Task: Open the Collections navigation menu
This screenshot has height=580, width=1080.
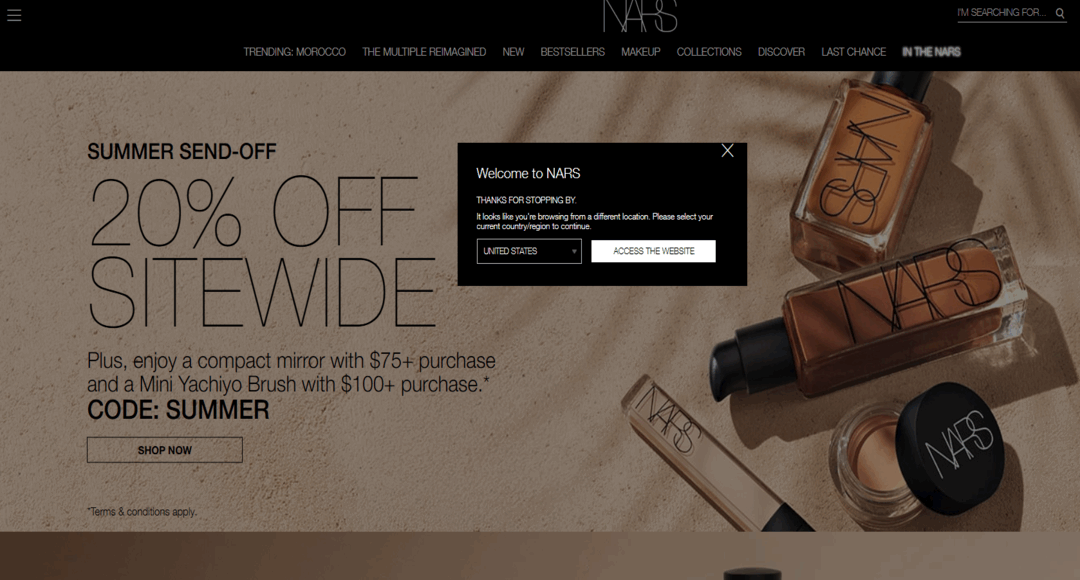Action: coord(709,52)
